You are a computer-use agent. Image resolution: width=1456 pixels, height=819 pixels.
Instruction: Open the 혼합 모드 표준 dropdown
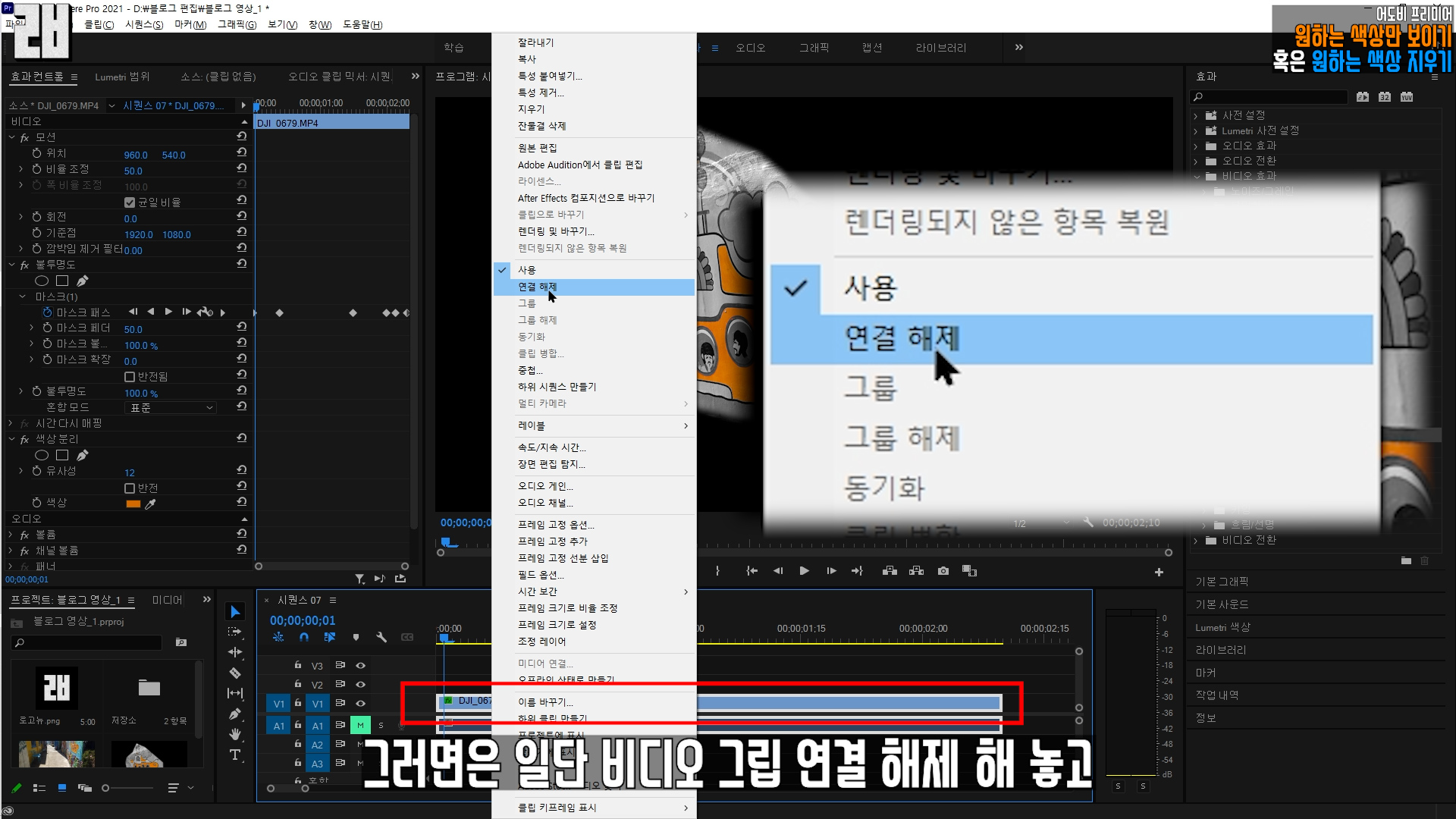(171, 408)
